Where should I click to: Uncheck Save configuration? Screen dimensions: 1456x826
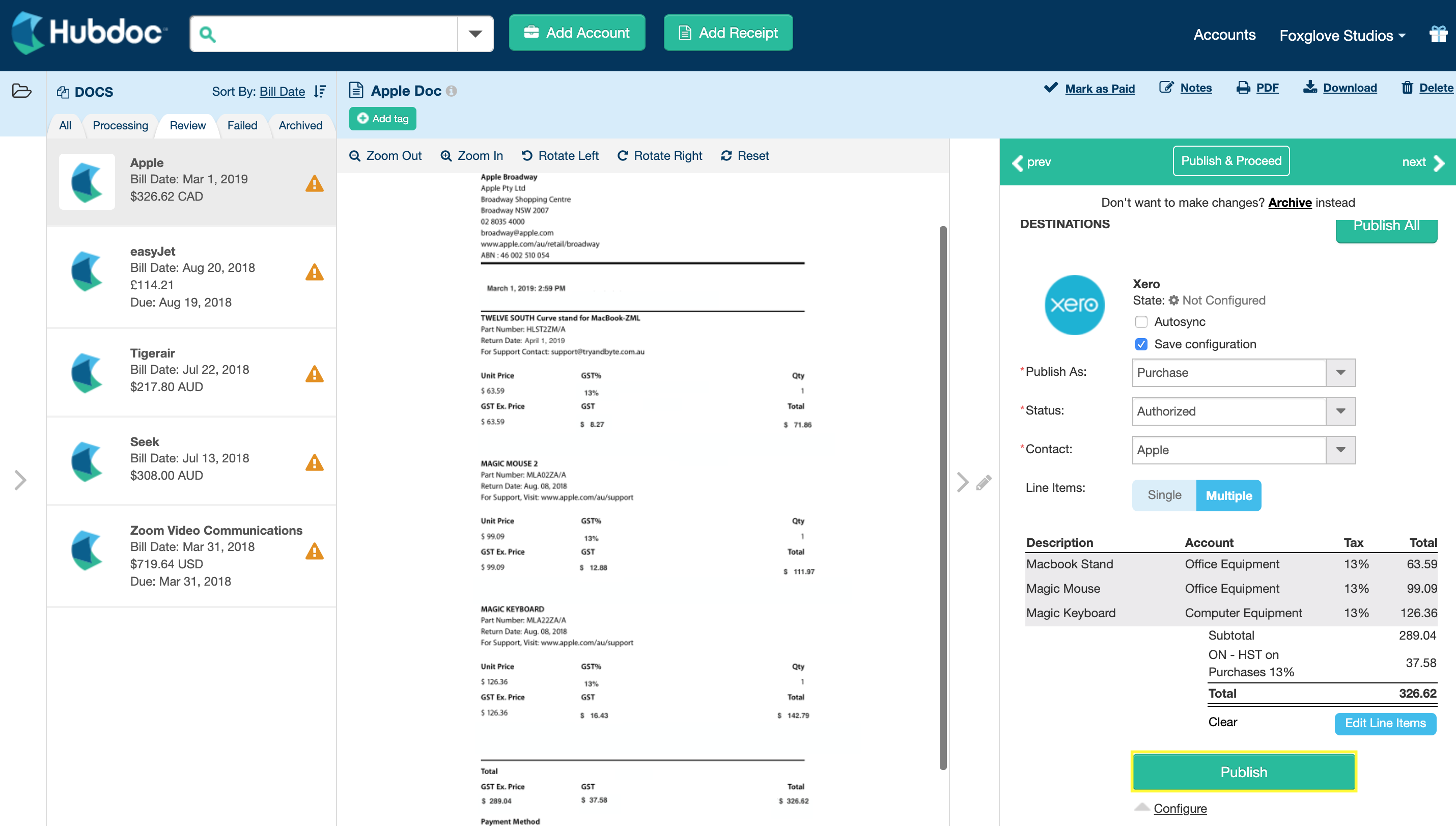tap(1141, 344)
